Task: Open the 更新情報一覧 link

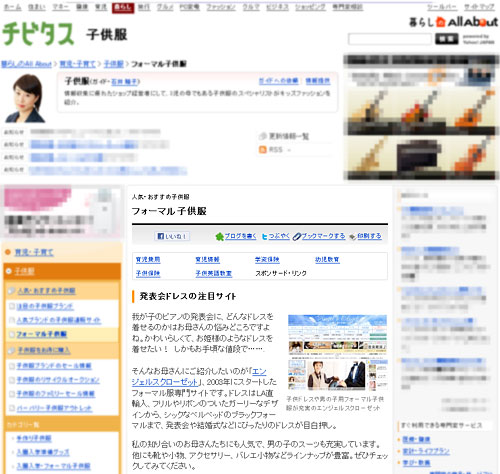Action: [x=288, y=136]
